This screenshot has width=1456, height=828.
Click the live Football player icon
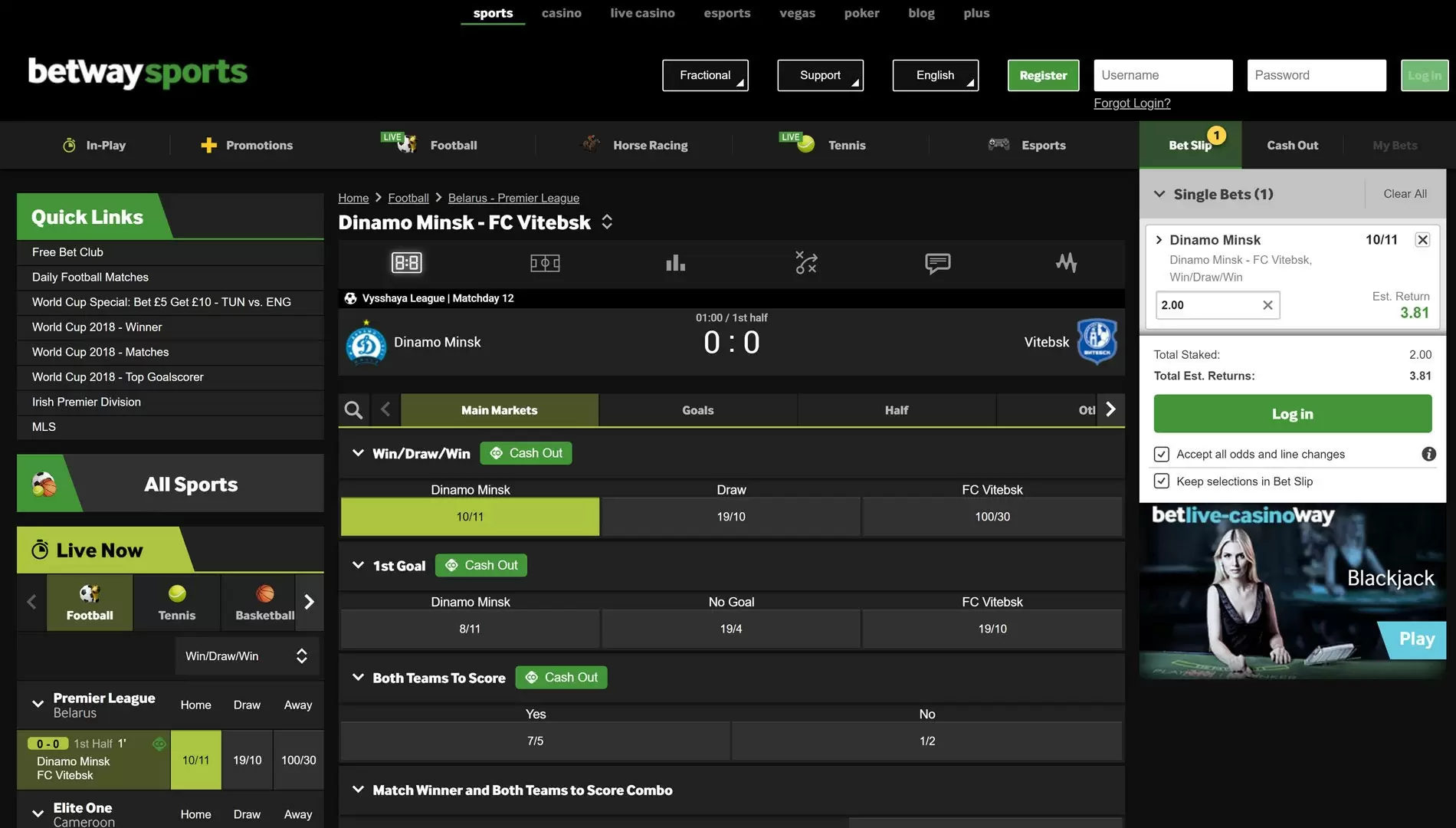[407, 143]
